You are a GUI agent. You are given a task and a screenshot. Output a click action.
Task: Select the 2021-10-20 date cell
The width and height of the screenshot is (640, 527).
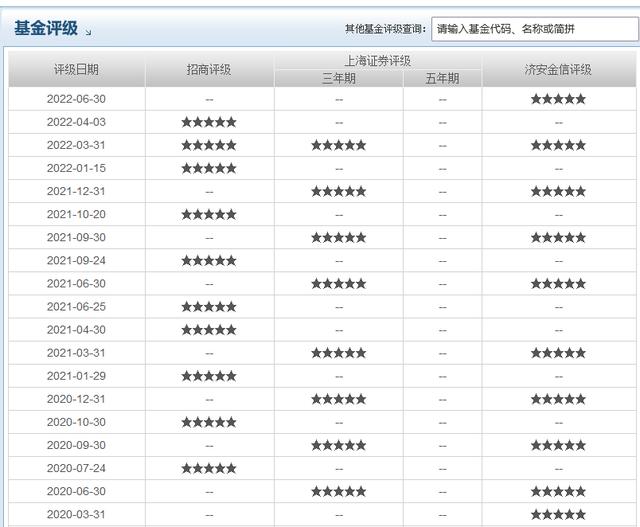click(x=76, y=214)
